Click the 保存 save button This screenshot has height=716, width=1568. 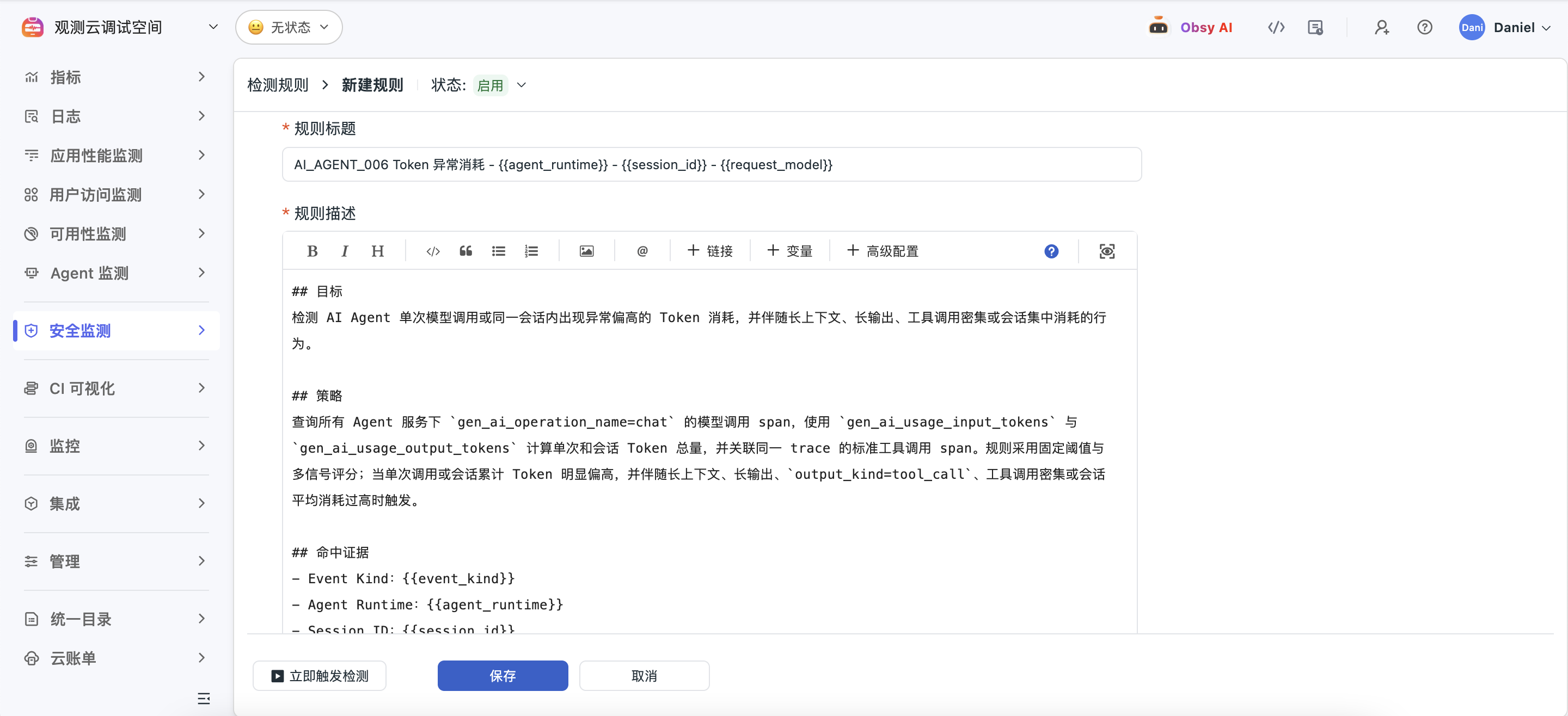(503, 676)
